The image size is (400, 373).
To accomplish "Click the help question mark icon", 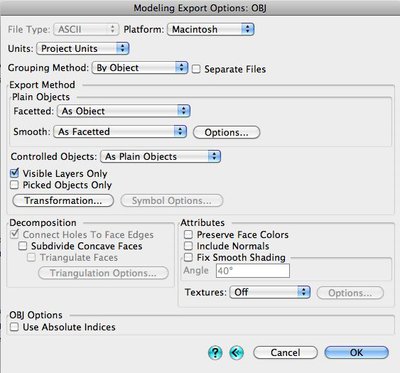I will tap(215, 353).
